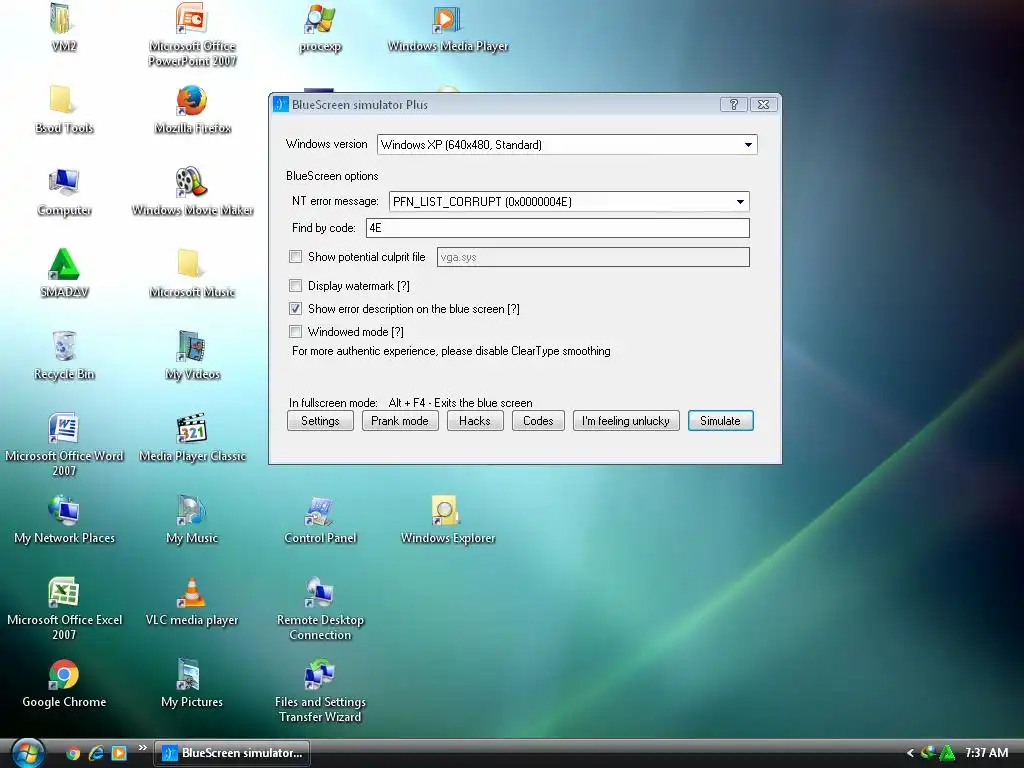Open the Codes button

click(538, 421)
